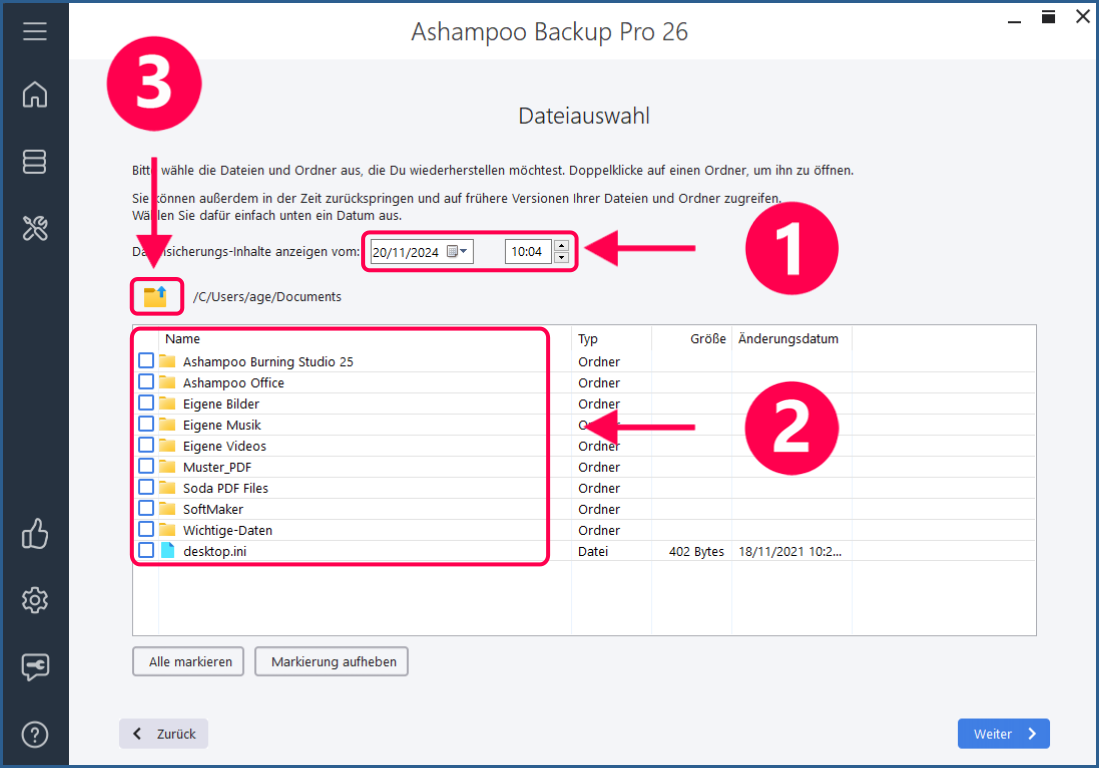Viewport: 1099px width, 768px height.
Task: Tick the desktop.ini checkbox
Action: (146, 550)
